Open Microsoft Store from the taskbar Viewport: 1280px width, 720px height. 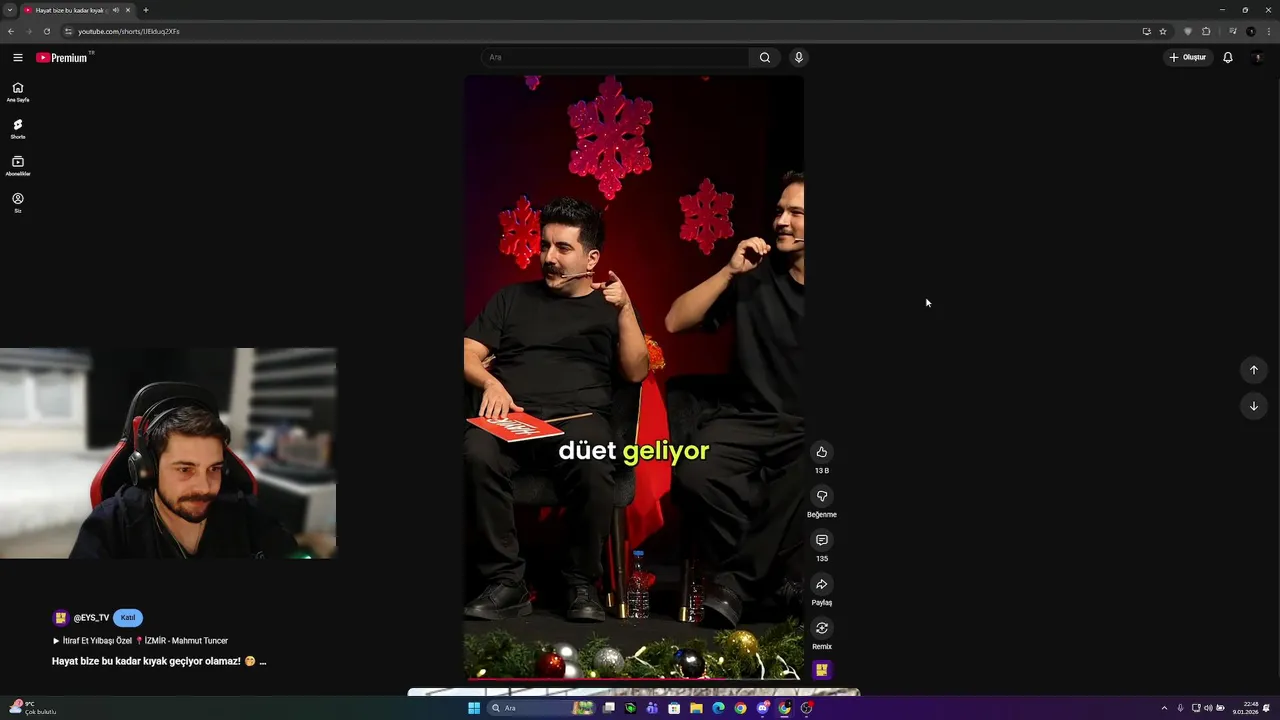tap(674, 708)
